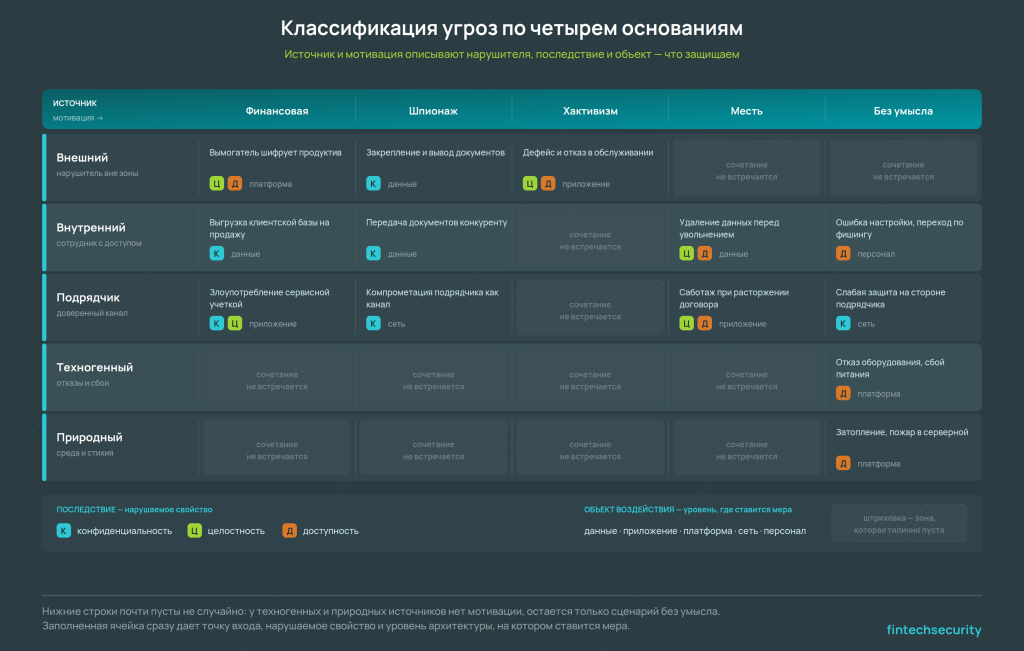Click the Ц badge under 'Дефейс и отказ в обслуживании'
1024x651 pixels.
pyautogui.click(x=530, y=183)
